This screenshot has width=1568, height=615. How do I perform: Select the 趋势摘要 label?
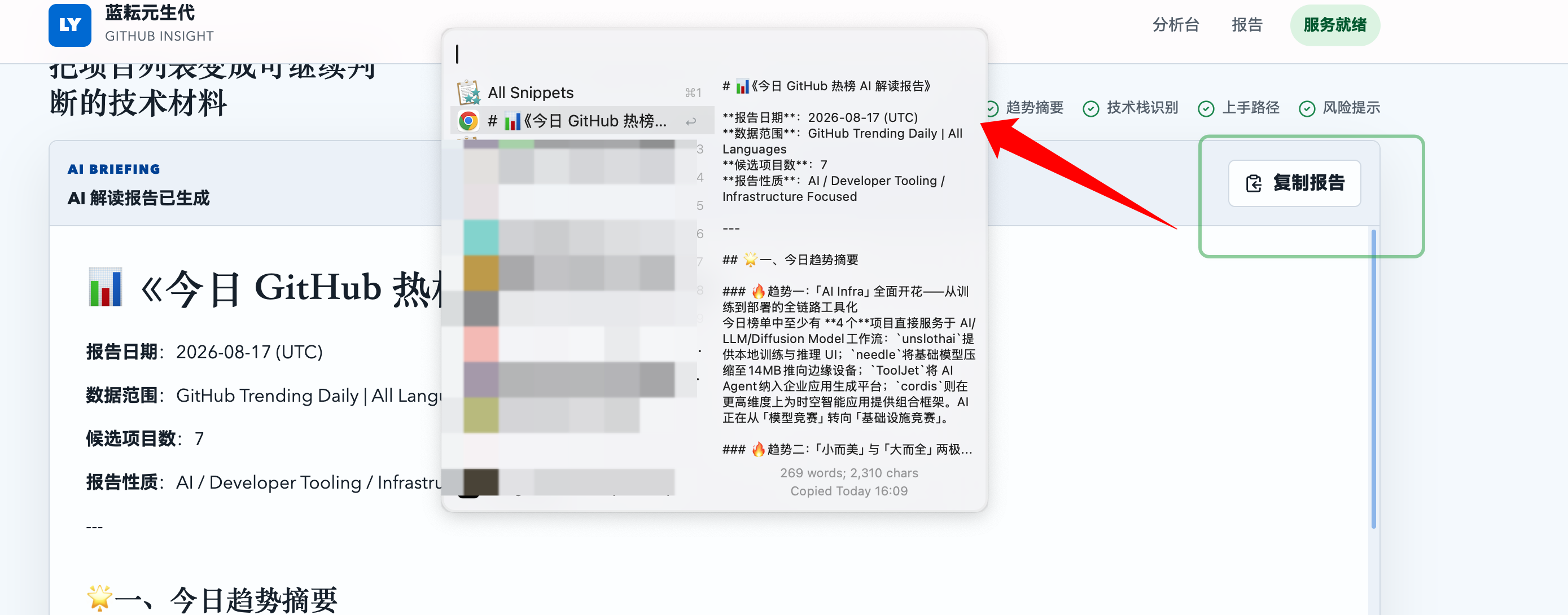tap(1035, 108)
